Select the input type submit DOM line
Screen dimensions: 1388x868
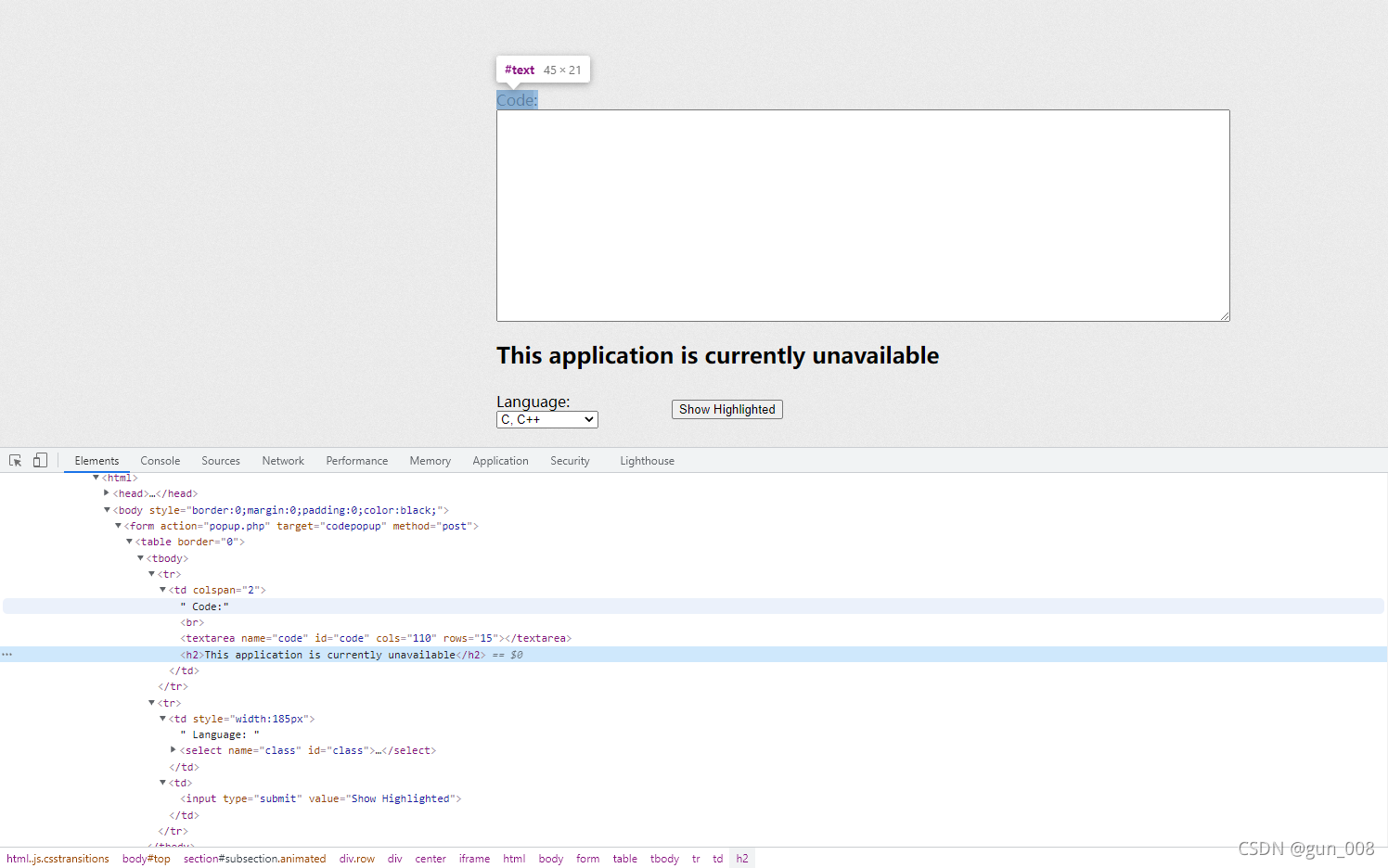coord(321,798)
